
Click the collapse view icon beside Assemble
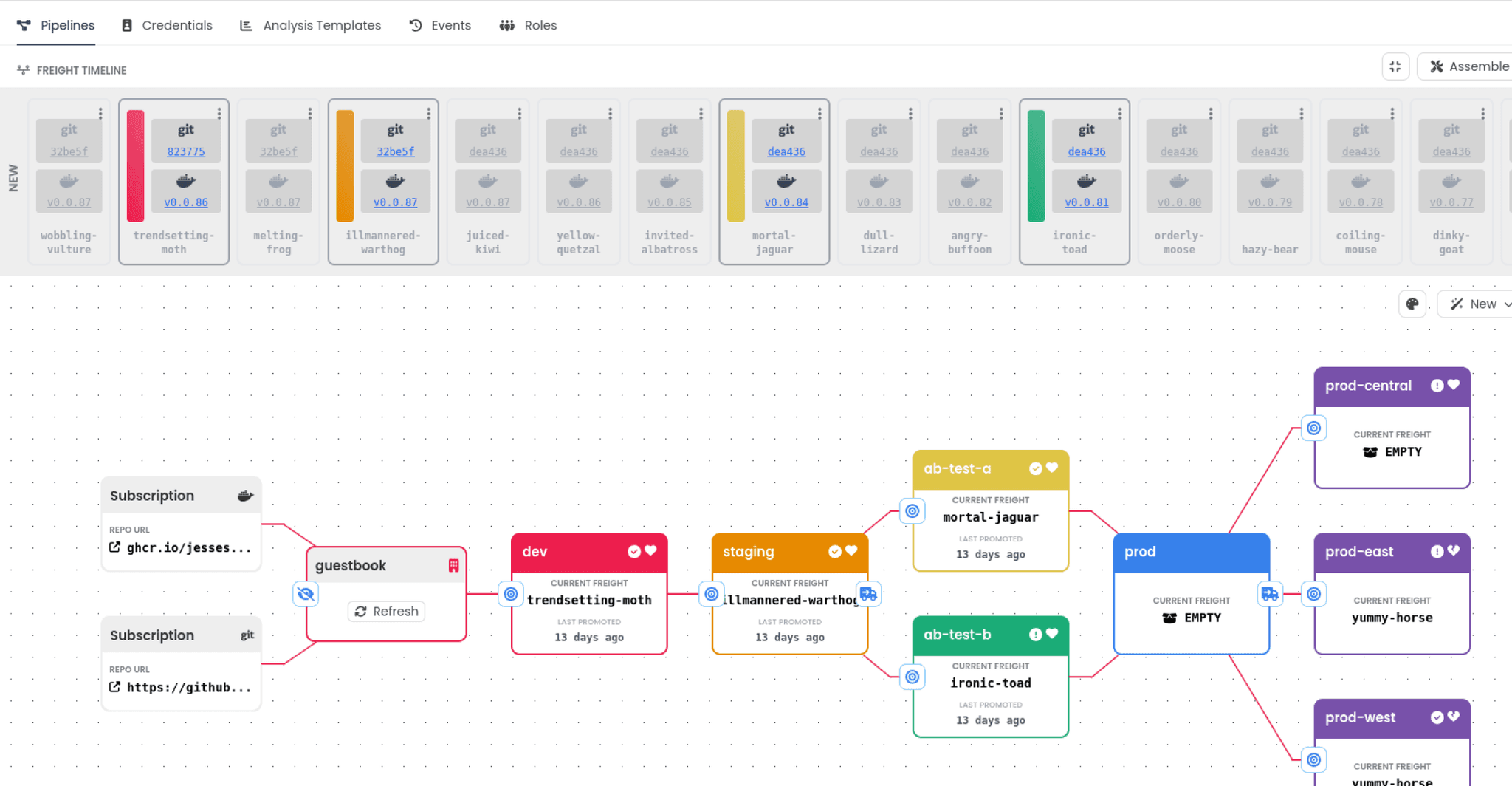(x=1395, y=66)
